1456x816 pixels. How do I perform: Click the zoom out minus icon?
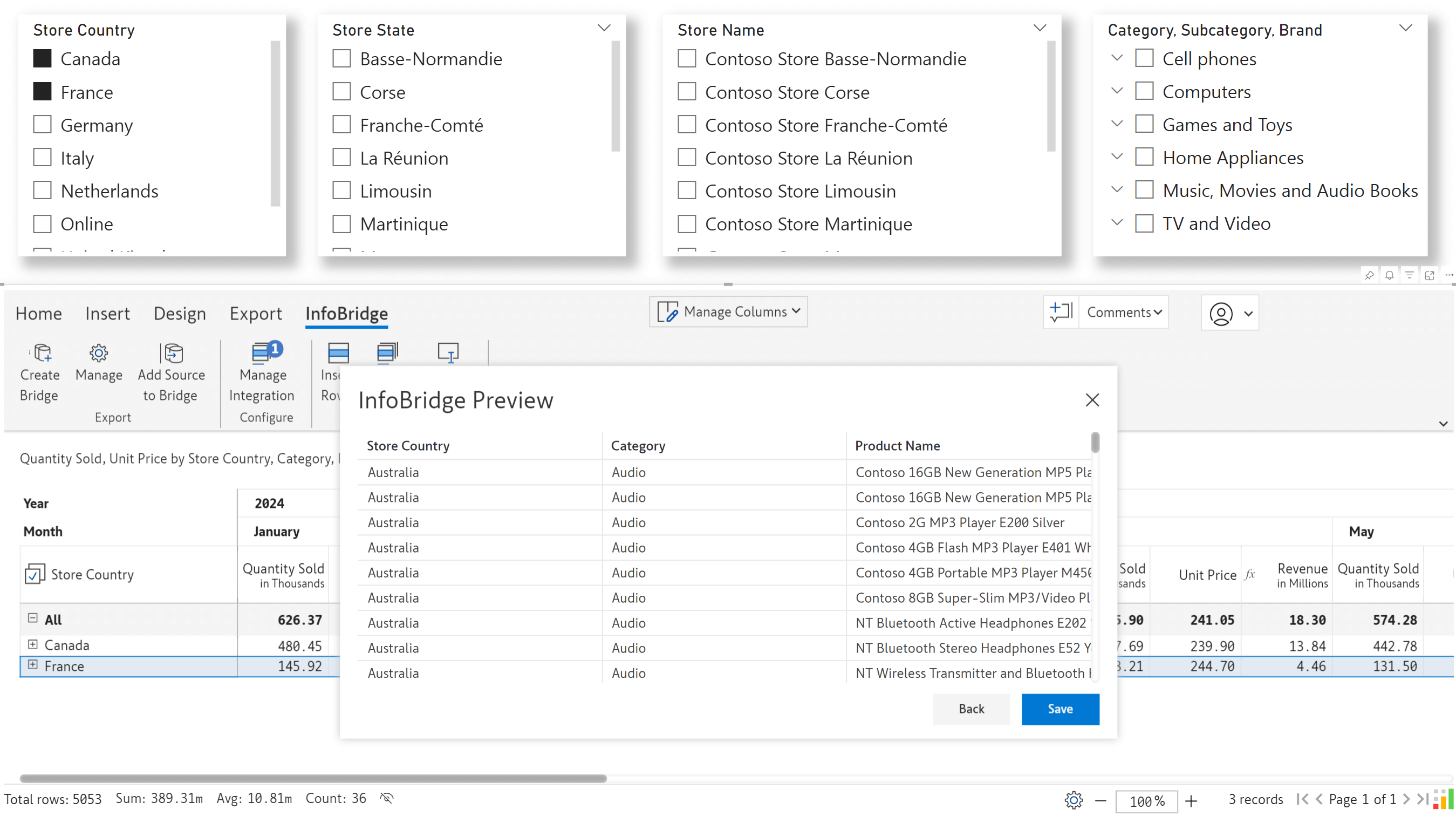point(1100,800)
